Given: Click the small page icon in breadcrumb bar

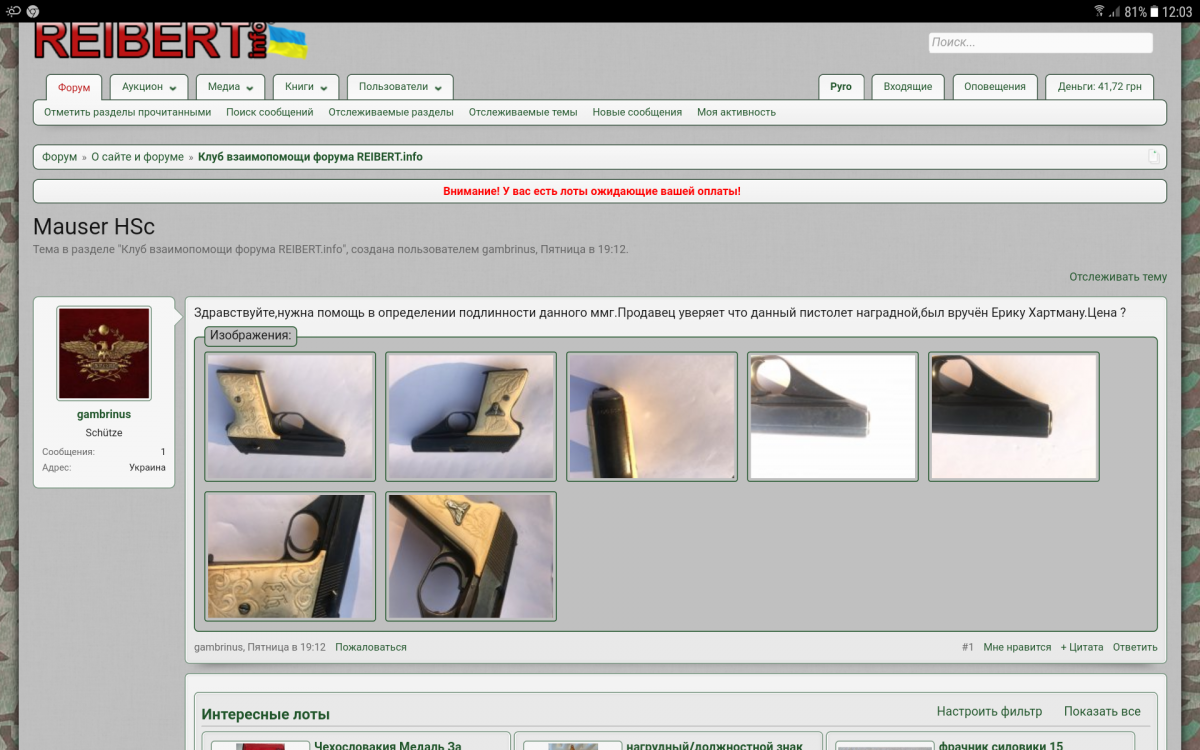Looking at the screenshot, I should (1153, 157).
